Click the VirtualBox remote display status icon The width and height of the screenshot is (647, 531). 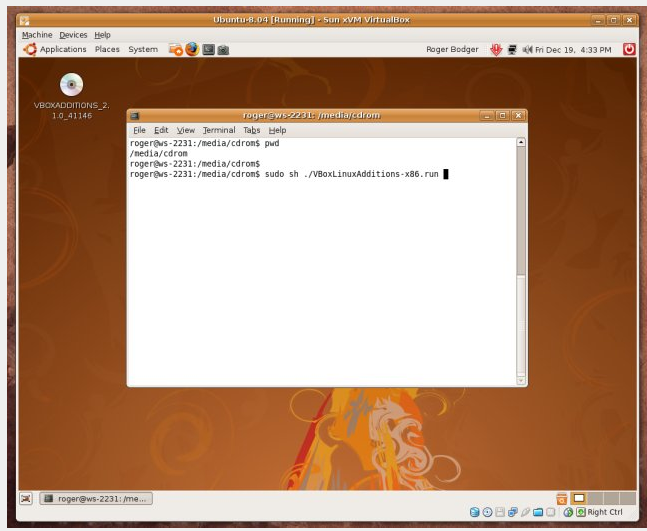(x=550, y=512)
